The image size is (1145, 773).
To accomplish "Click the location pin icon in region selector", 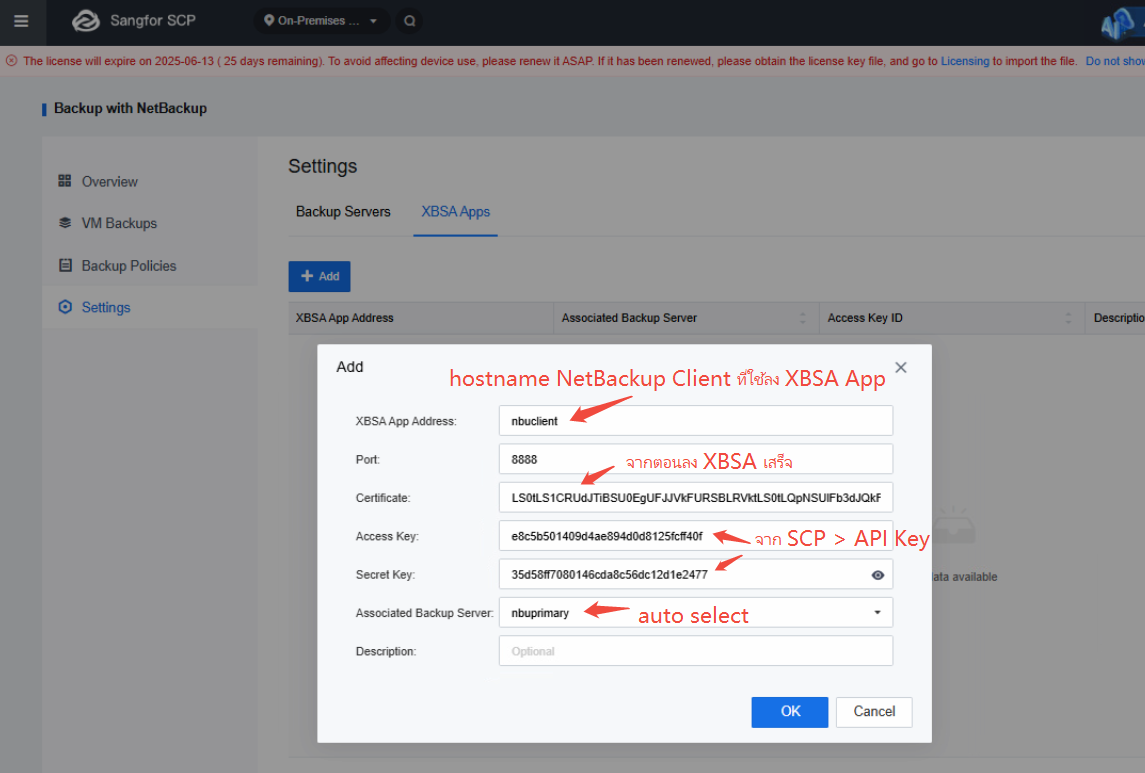I will 269,20.
